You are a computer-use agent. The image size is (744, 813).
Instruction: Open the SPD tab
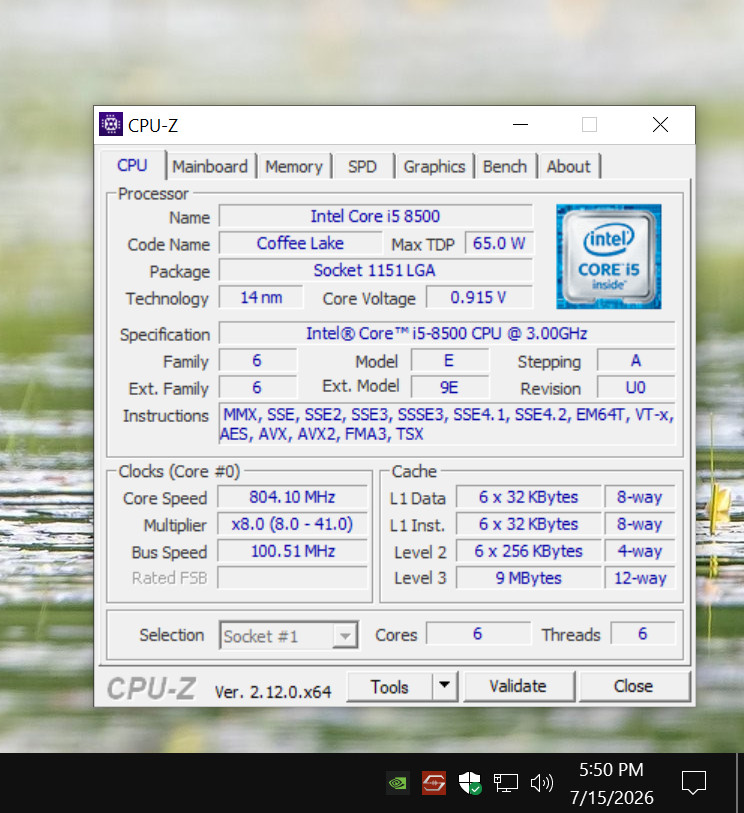tap(362, 166)
